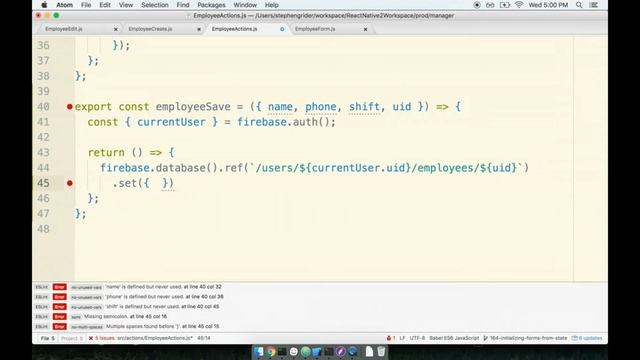The image size is (640, 360).
Task: Open Notification Center list icon
Action: [x=594, y=5]
